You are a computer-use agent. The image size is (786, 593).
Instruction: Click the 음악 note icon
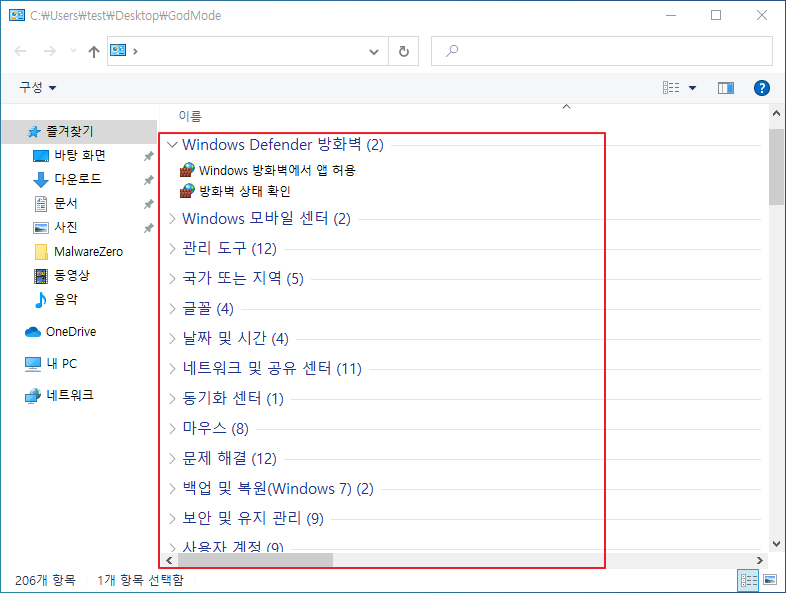pyautogui.click(x=41, y=300)
